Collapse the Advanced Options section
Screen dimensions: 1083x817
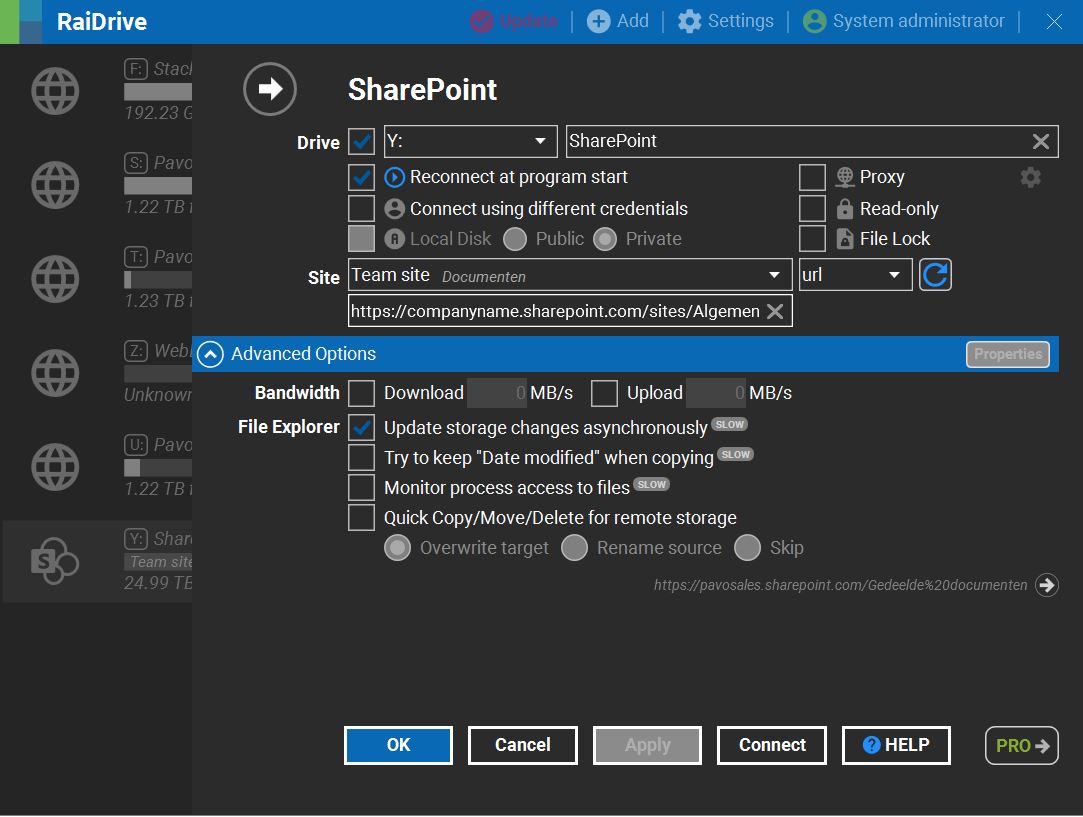210,354
